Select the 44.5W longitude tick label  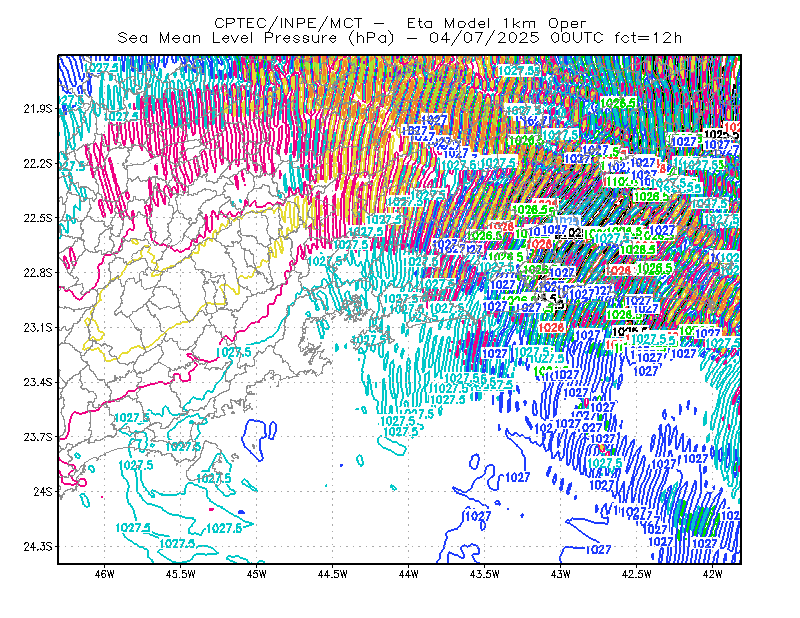pos(333,574)
